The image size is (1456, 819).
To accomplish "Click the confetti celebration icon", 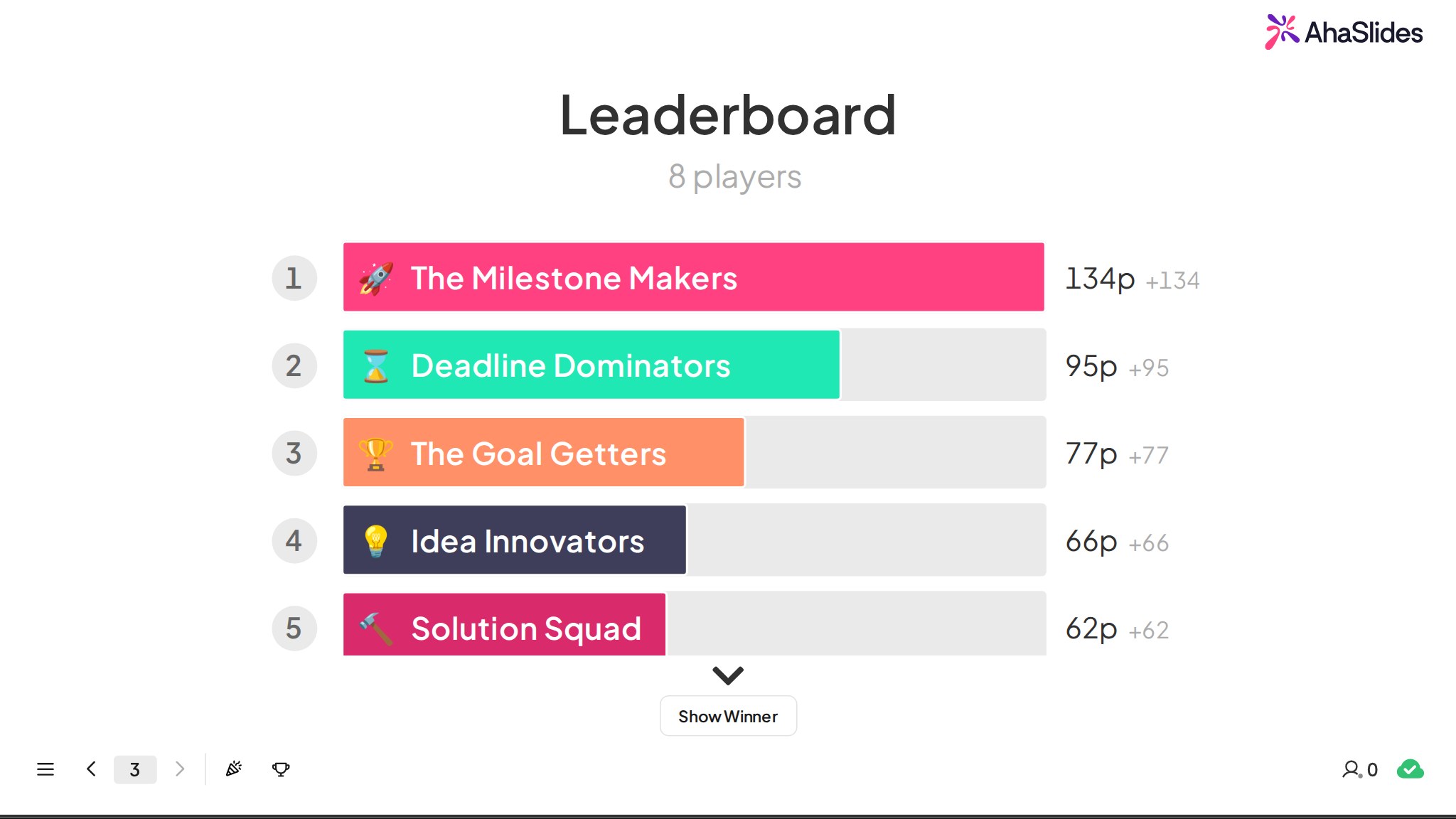I will 234,769.
